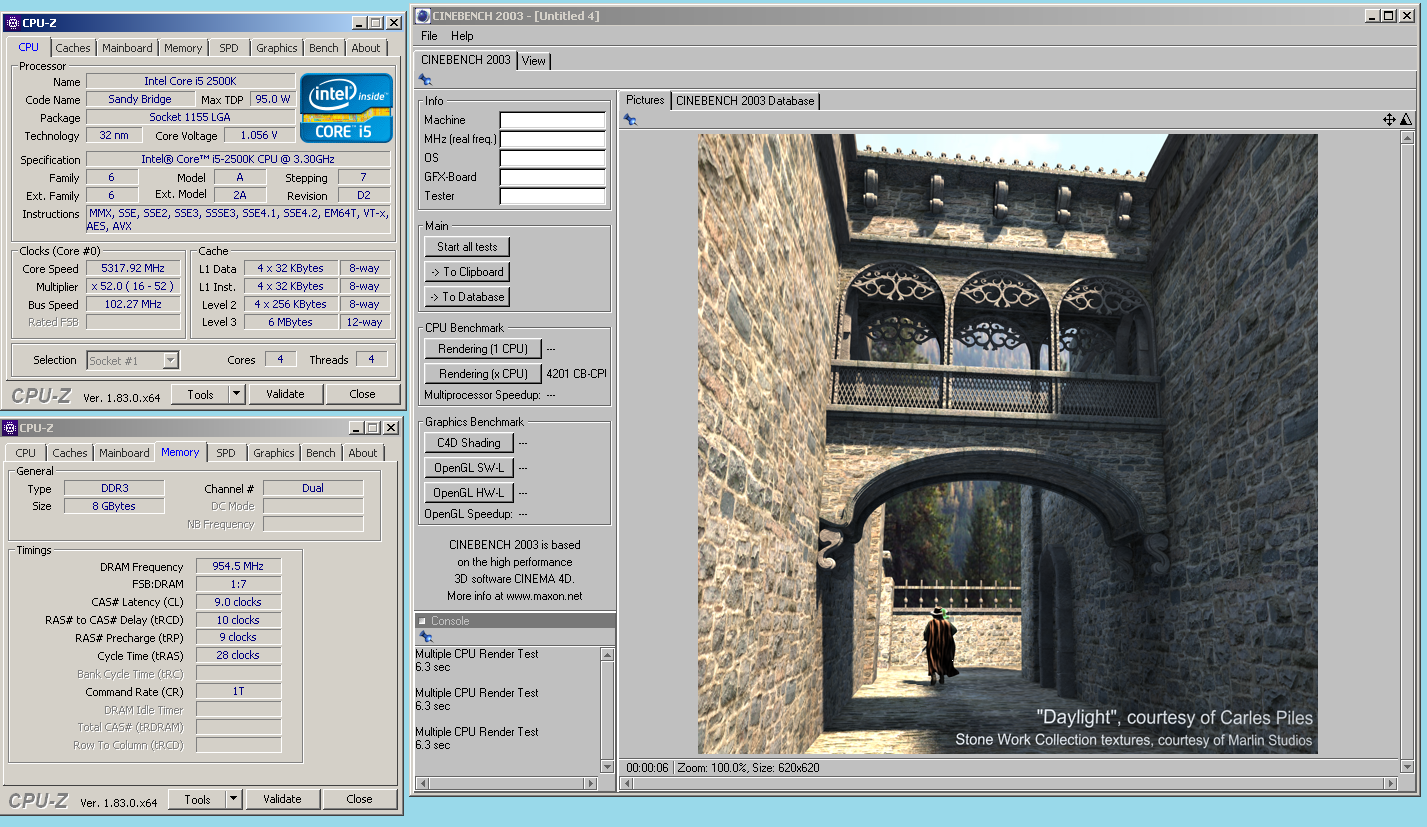This screenshot has width=1427, height=827.
Task: Select the move picture cross-arrow icon
Action: pos(1389,120)
